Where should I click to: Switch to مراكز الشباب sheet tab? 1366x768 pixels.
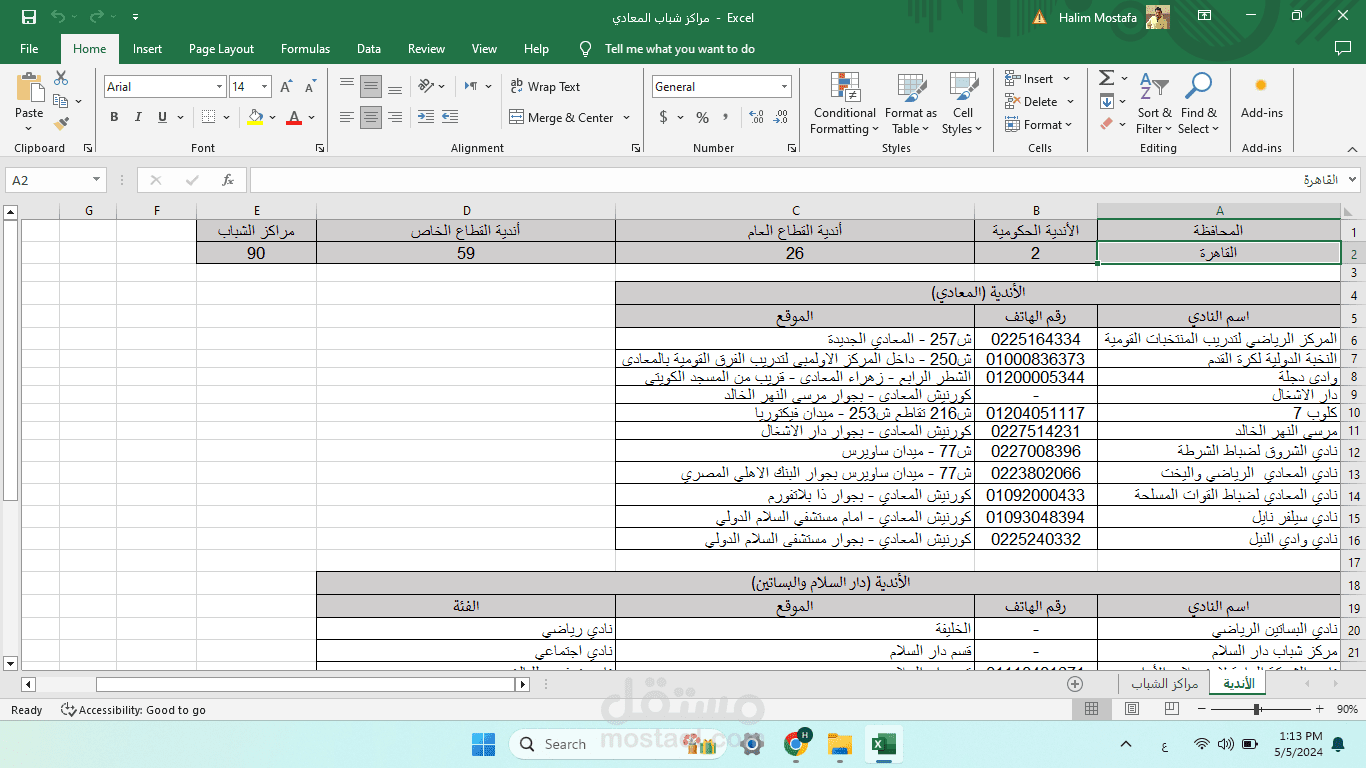(1164, 684)
